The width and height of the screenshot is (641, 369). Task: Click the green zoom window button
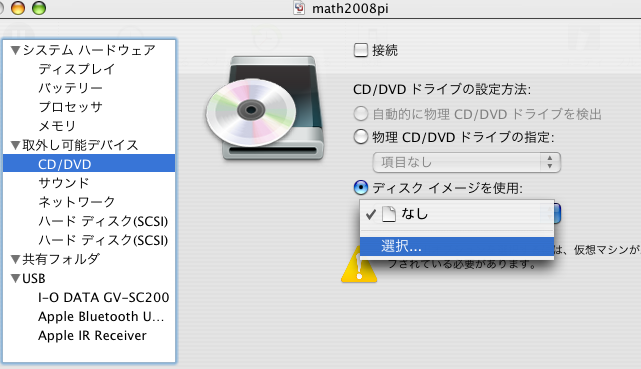point(39,8)
